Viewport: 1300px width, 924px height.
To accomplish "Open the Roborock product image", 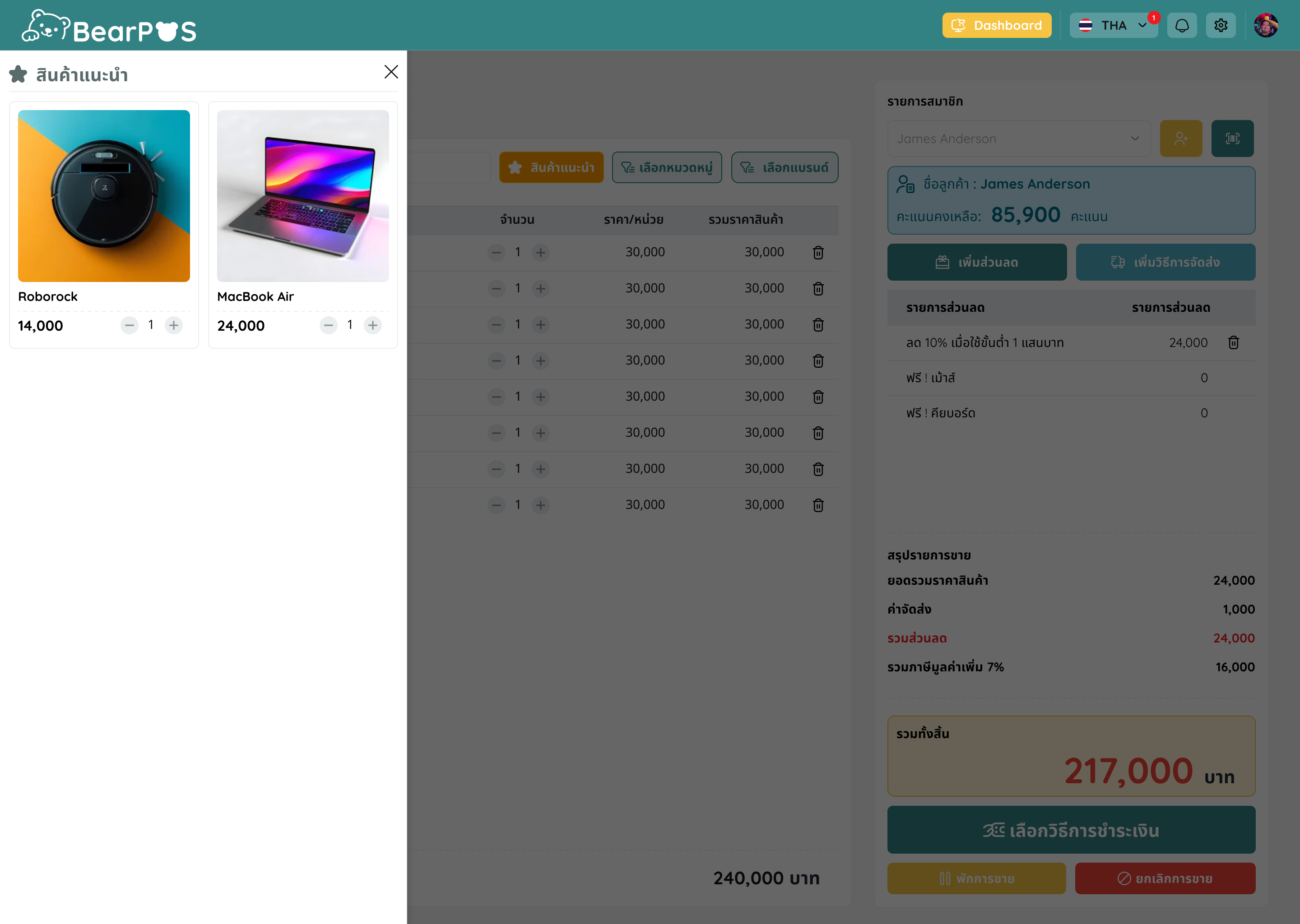I will (x=104, y=196).
